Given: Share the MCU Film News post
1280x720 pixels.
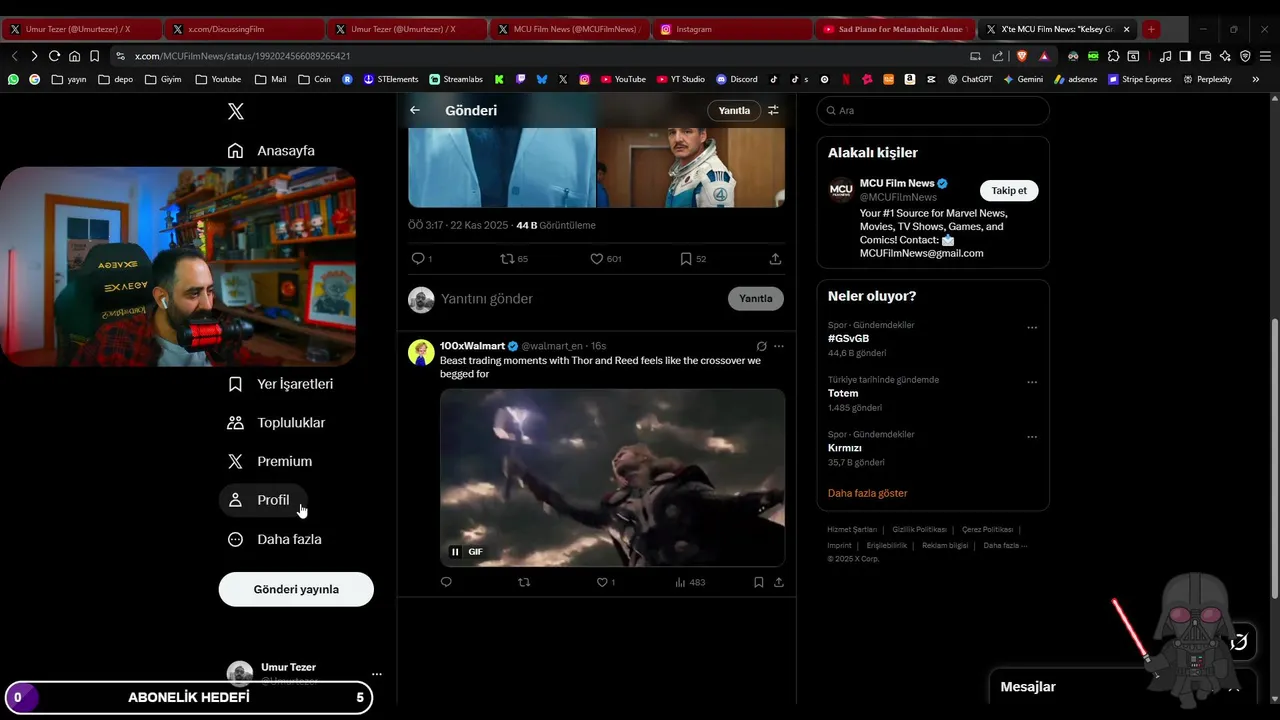Looking at the screenshot, I should click(x=775, y=259).
